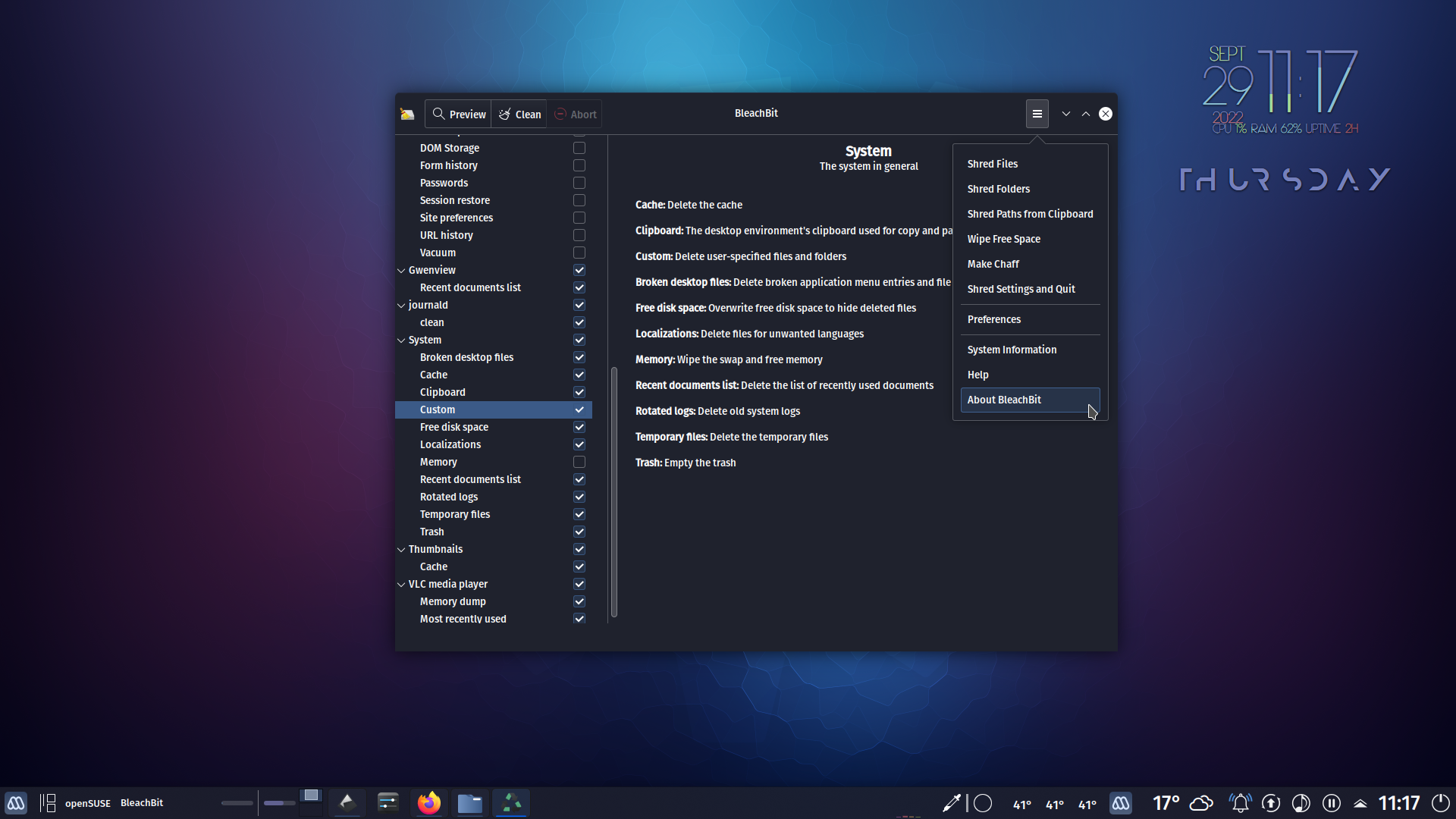Click the system updates icon in the tray
The width and height of the screenshot is (1456, 819).
(x=1271, y=803)
